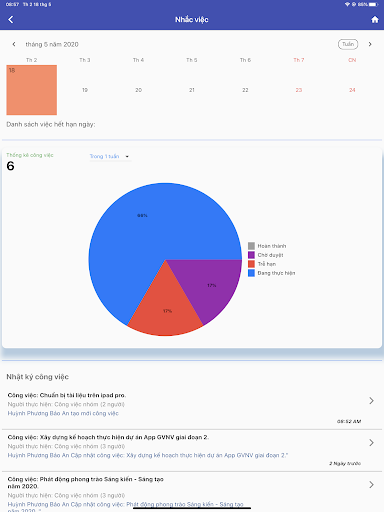Screen dimensions: 384x512
Task: Open details chevron for 'Xây dựng kế hoạch' task
Action: 371,443
